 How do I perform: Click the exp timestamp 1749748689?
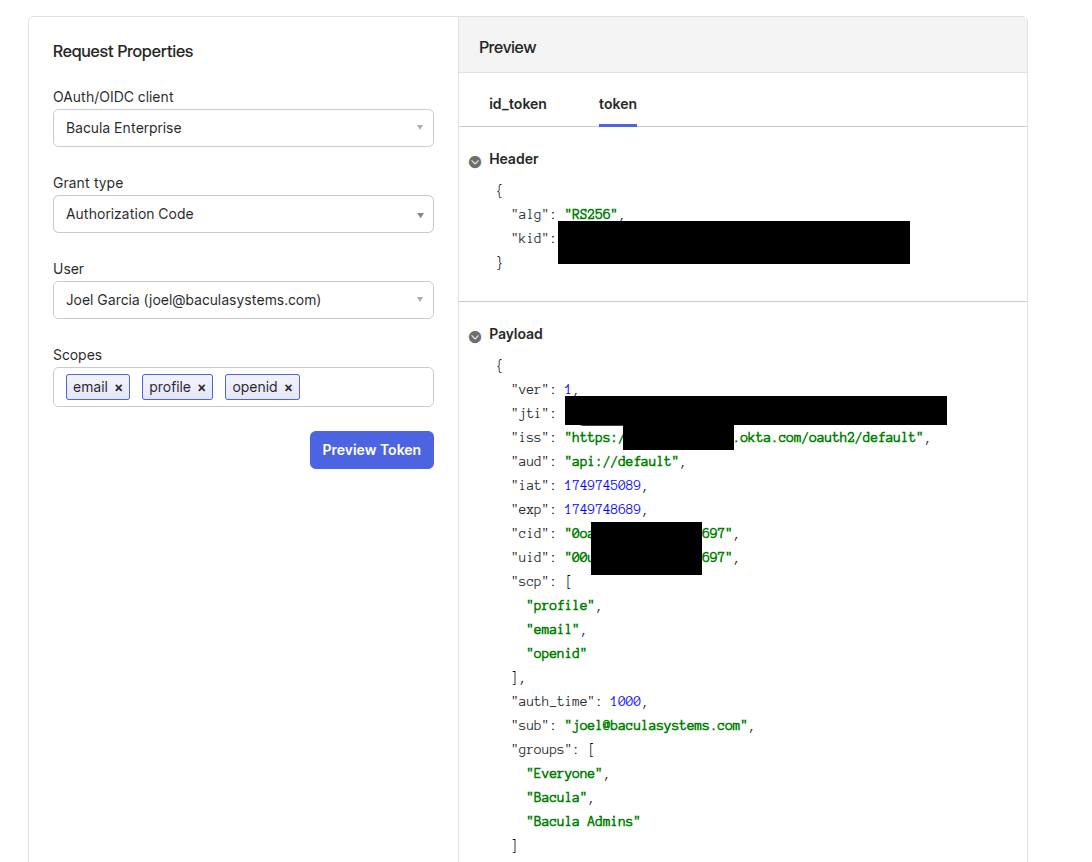pos(603,509)
